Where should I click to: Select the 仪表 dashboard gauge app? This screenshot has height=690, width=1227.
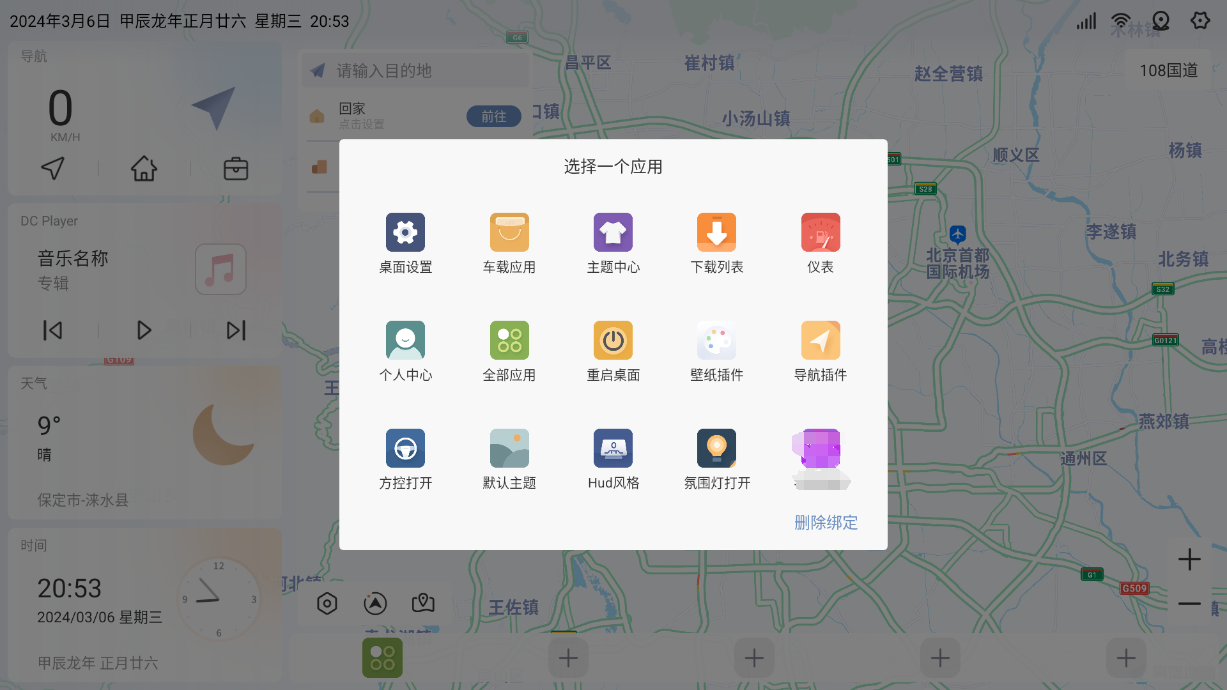tap(820, 233)
